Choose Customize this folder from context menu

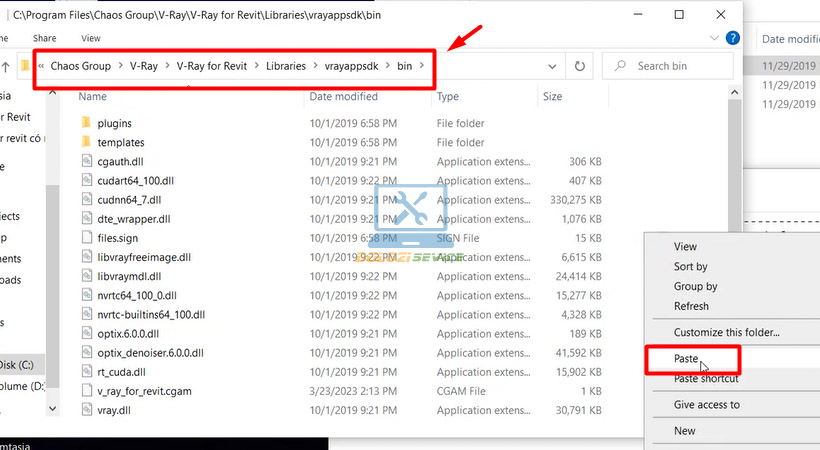pyautogui.click(x=726, y=332)
